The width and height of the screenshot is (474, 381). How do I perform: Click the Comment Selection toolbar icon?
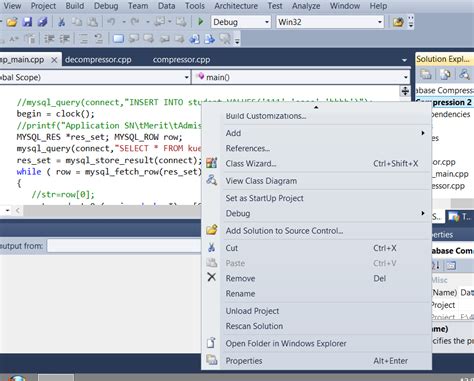[x=83, y=39]
